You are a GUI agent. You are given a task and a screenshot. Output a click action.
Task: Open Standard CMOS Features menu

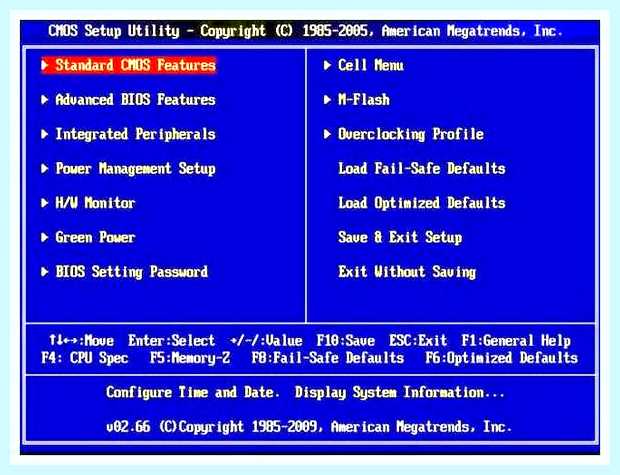(x=135, y=65)
